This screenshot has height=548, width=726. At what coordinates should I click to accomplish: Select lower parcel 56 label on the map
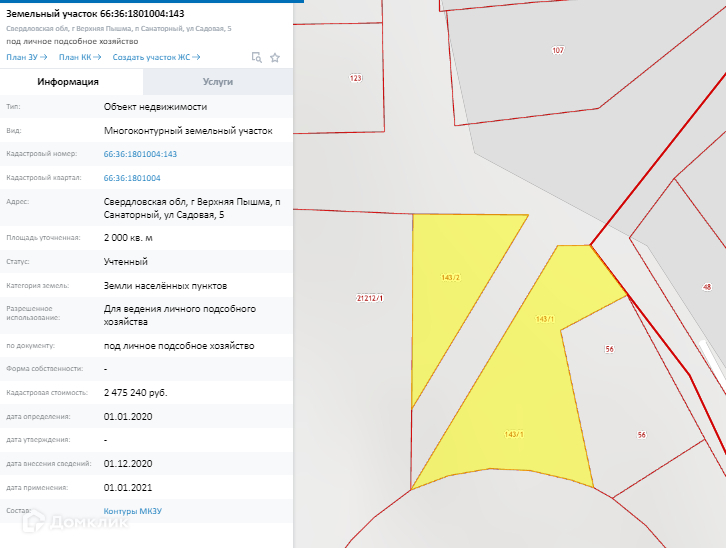coord(641,435)
